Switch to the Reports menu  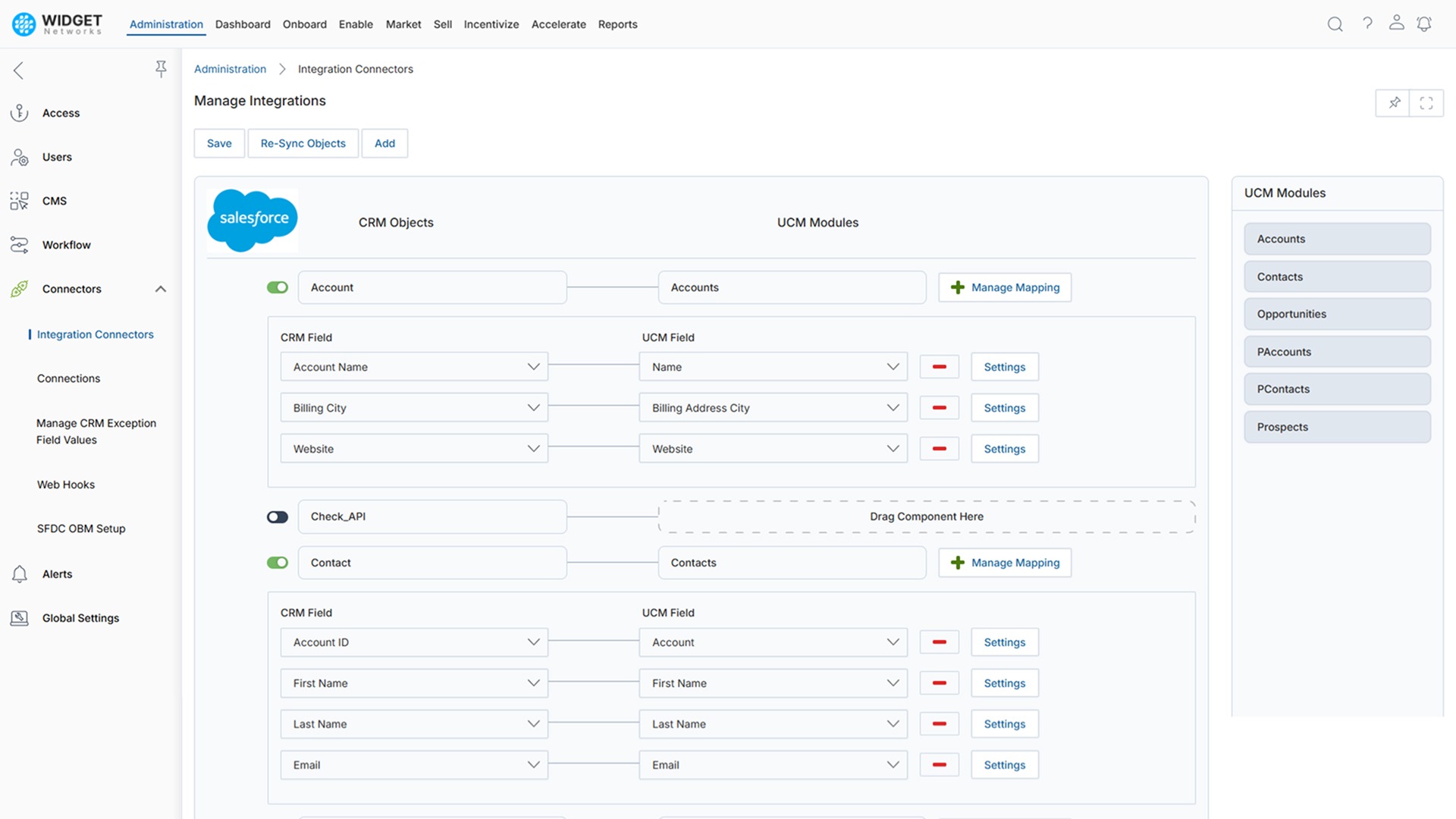[617, 24]
